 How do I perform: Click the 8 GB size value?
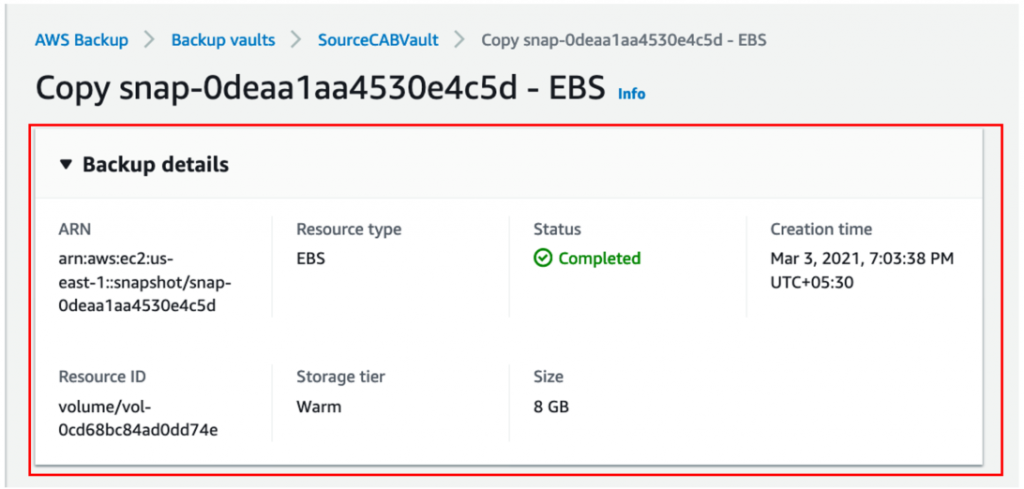click(x=551, y=407)
